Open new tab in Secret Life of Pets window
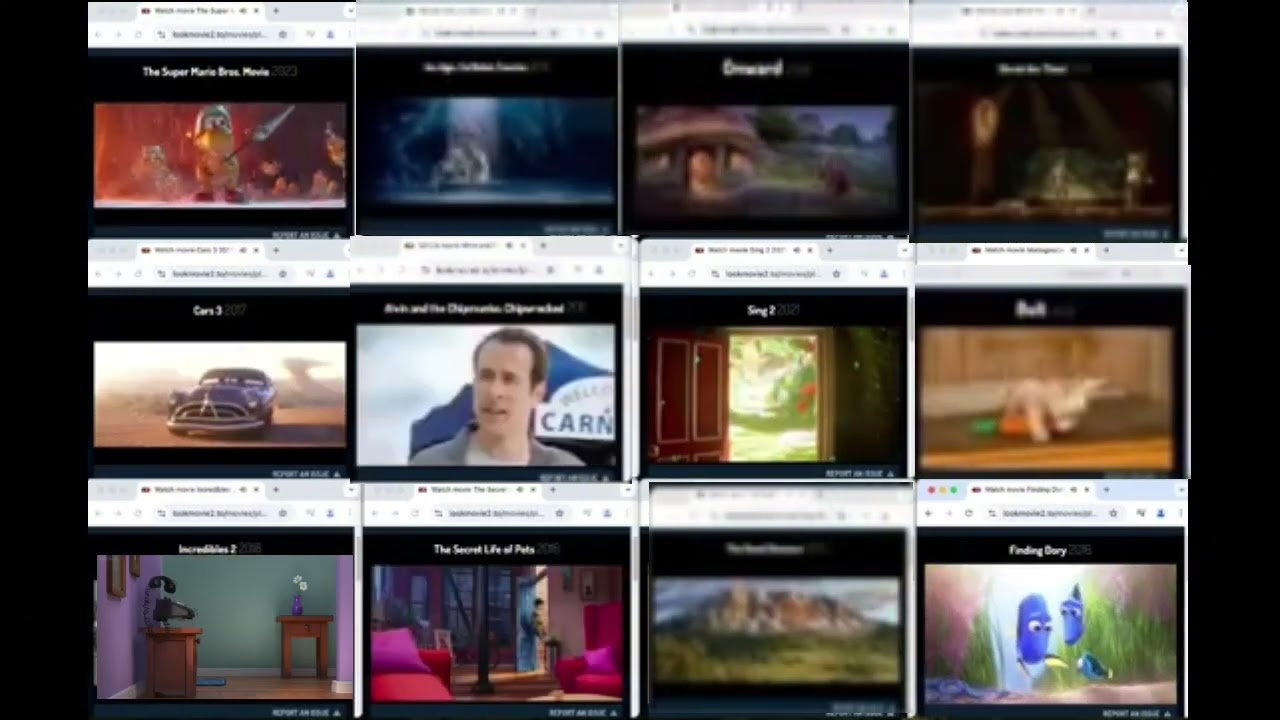 552,490
